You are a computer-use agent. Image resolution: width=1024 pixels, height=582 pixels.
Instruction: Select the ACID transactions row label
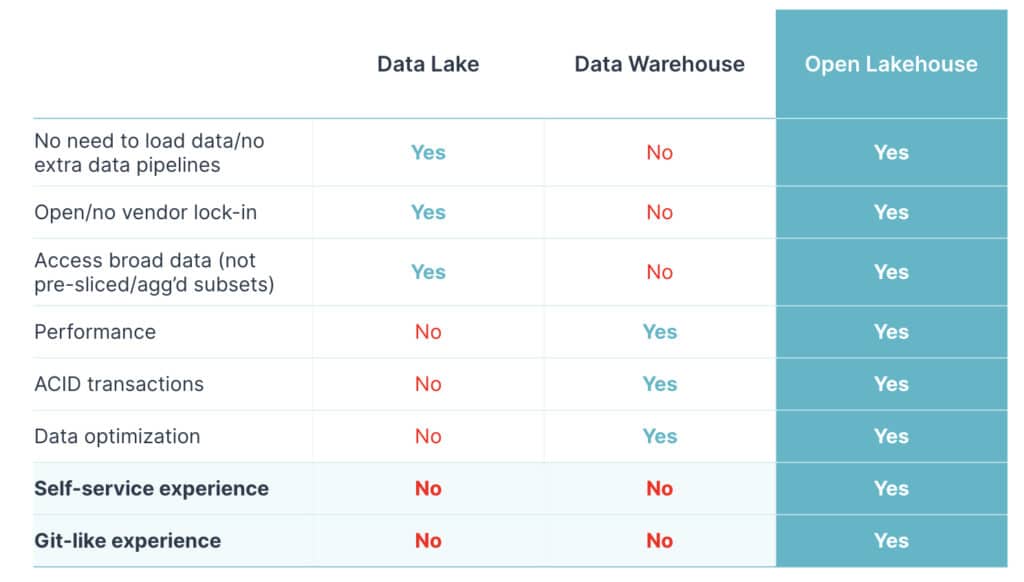click(119, 384)
